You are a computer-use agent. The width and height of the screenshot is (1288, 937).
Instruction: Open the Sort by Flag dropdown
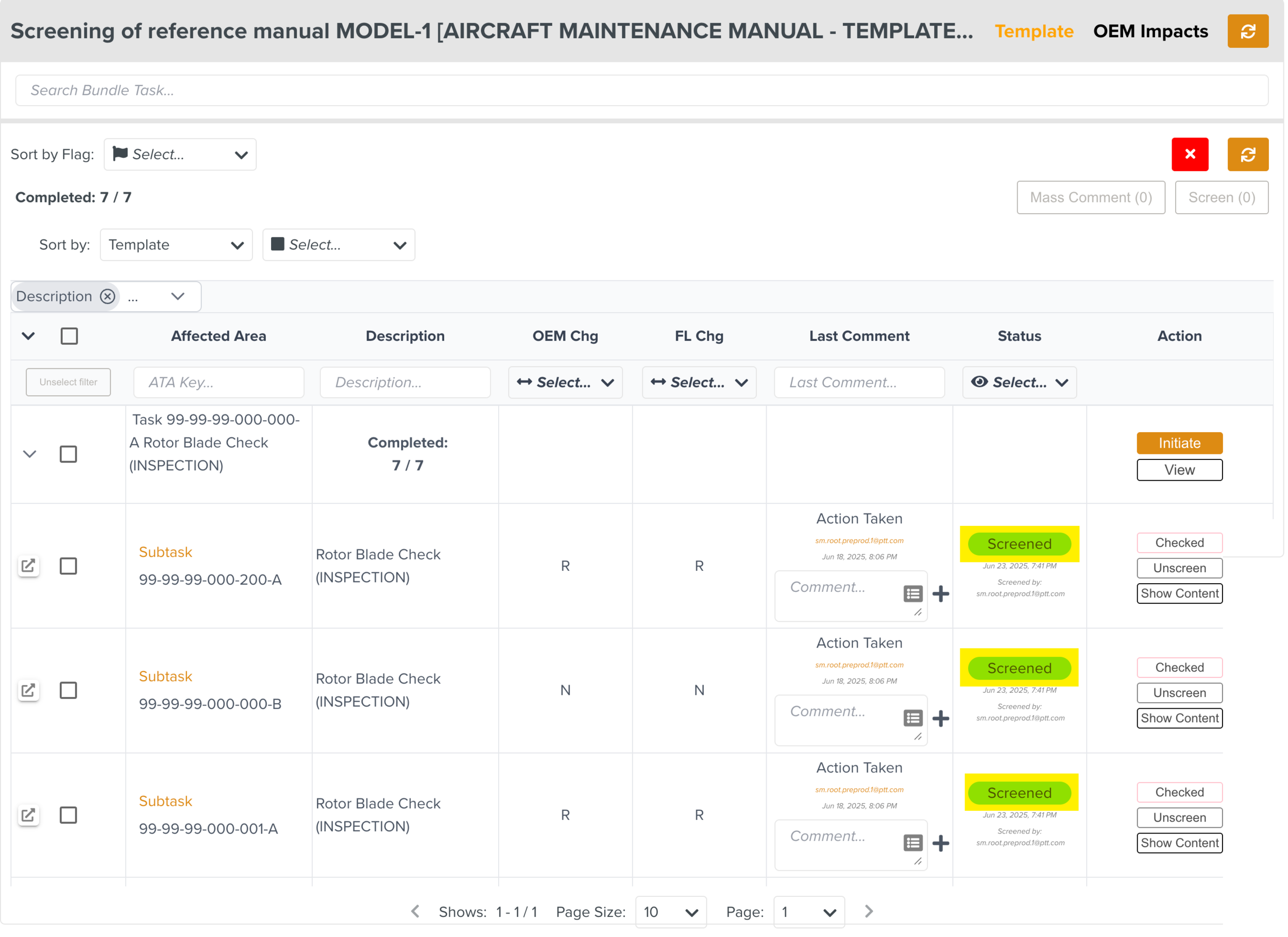click(x=180, y=155)
